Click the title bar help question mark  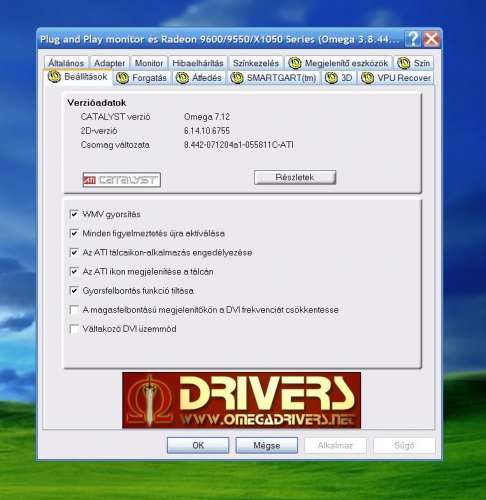pyautogui.click(x=413, y=39)
